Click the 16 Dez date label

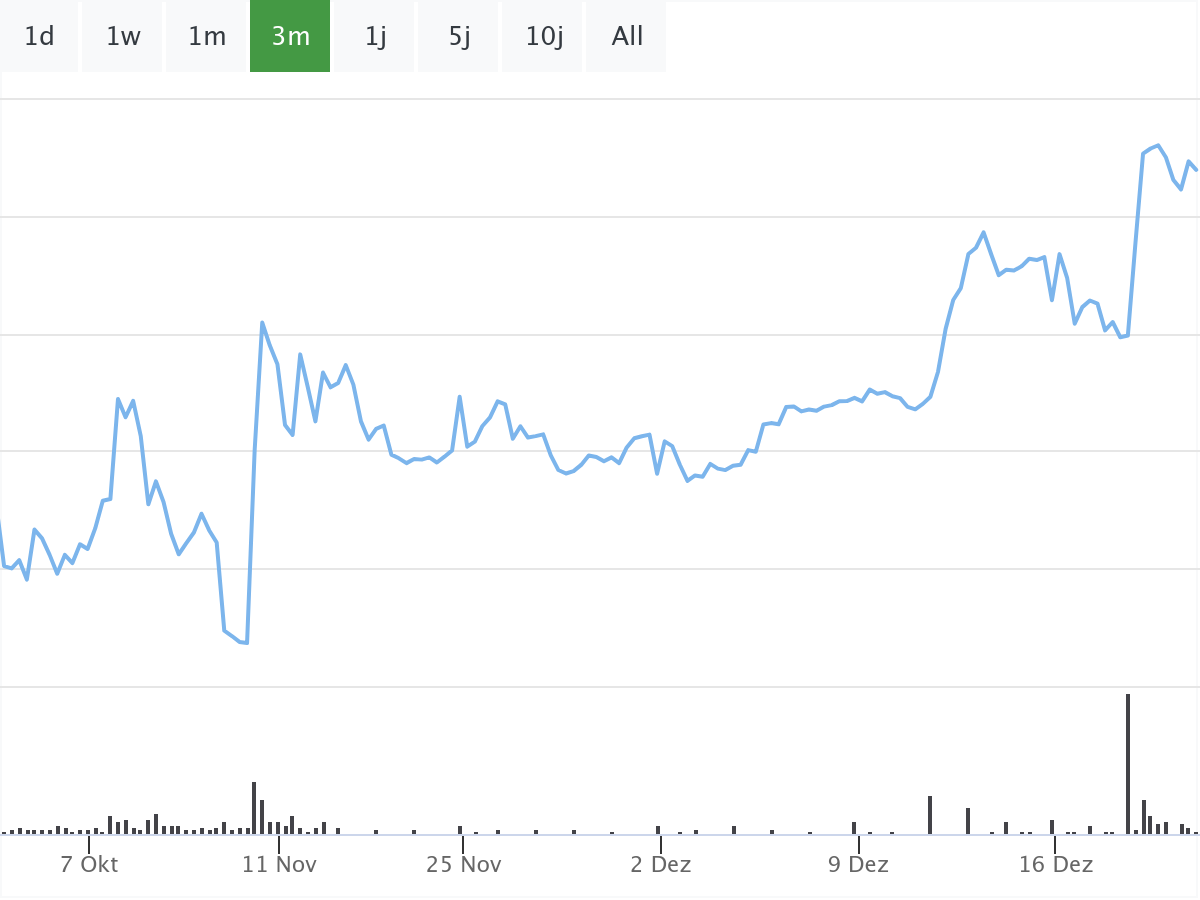click(x=1055, y=864)
